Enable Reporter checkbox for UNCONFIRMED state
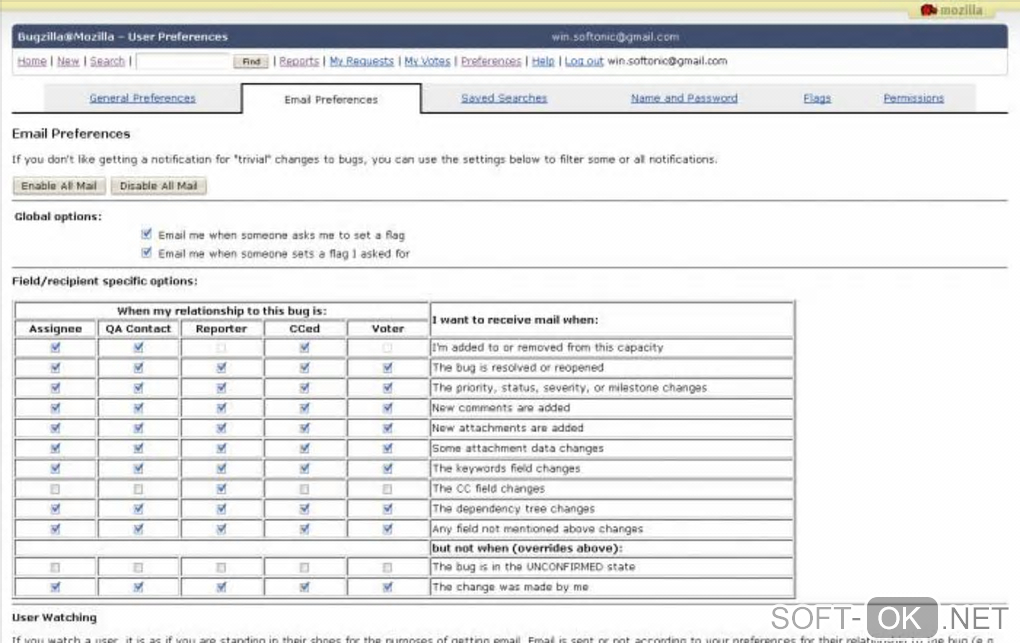The height and width of the screenshot is (643, 1020). (x=222, y=568)
